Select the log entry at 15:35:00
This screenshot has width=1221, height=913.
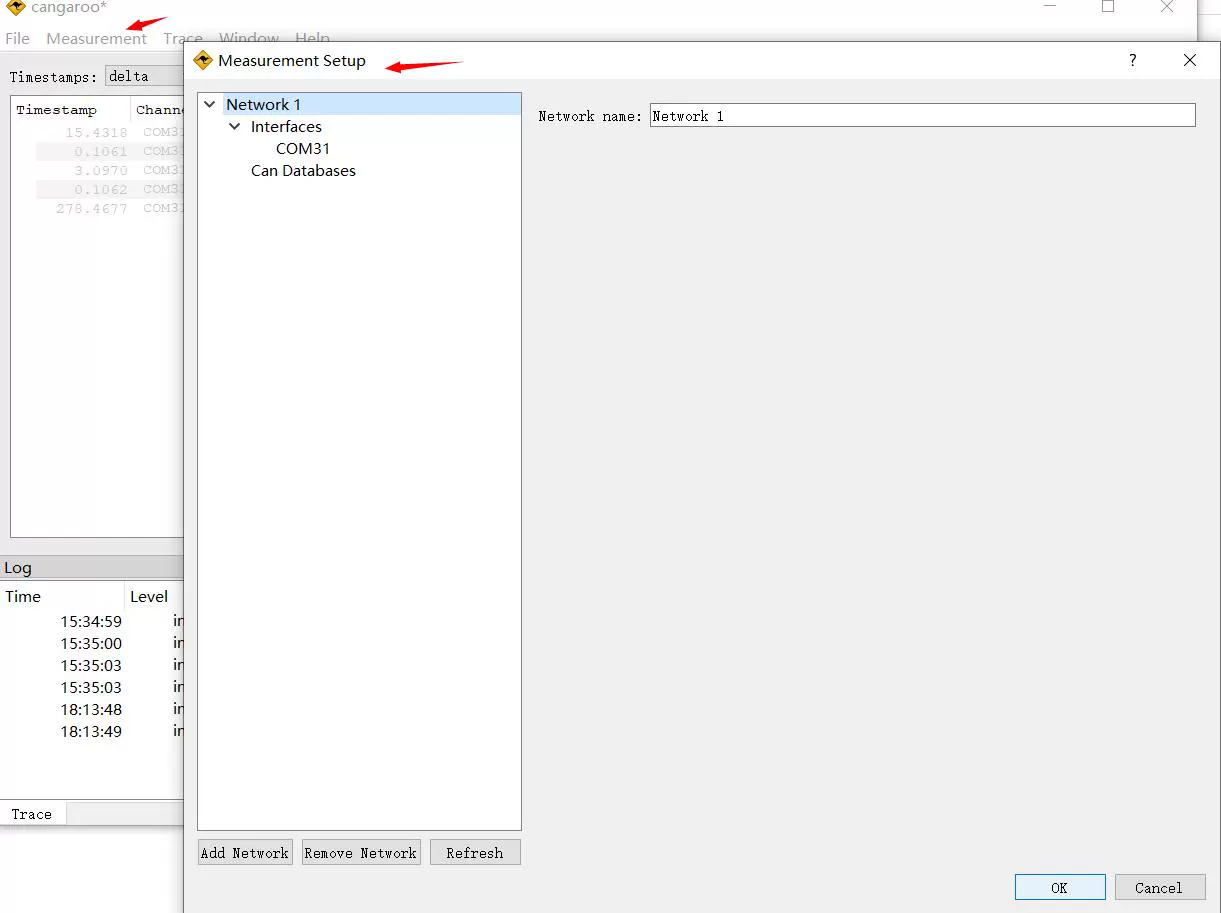click(x=92, y=643)
